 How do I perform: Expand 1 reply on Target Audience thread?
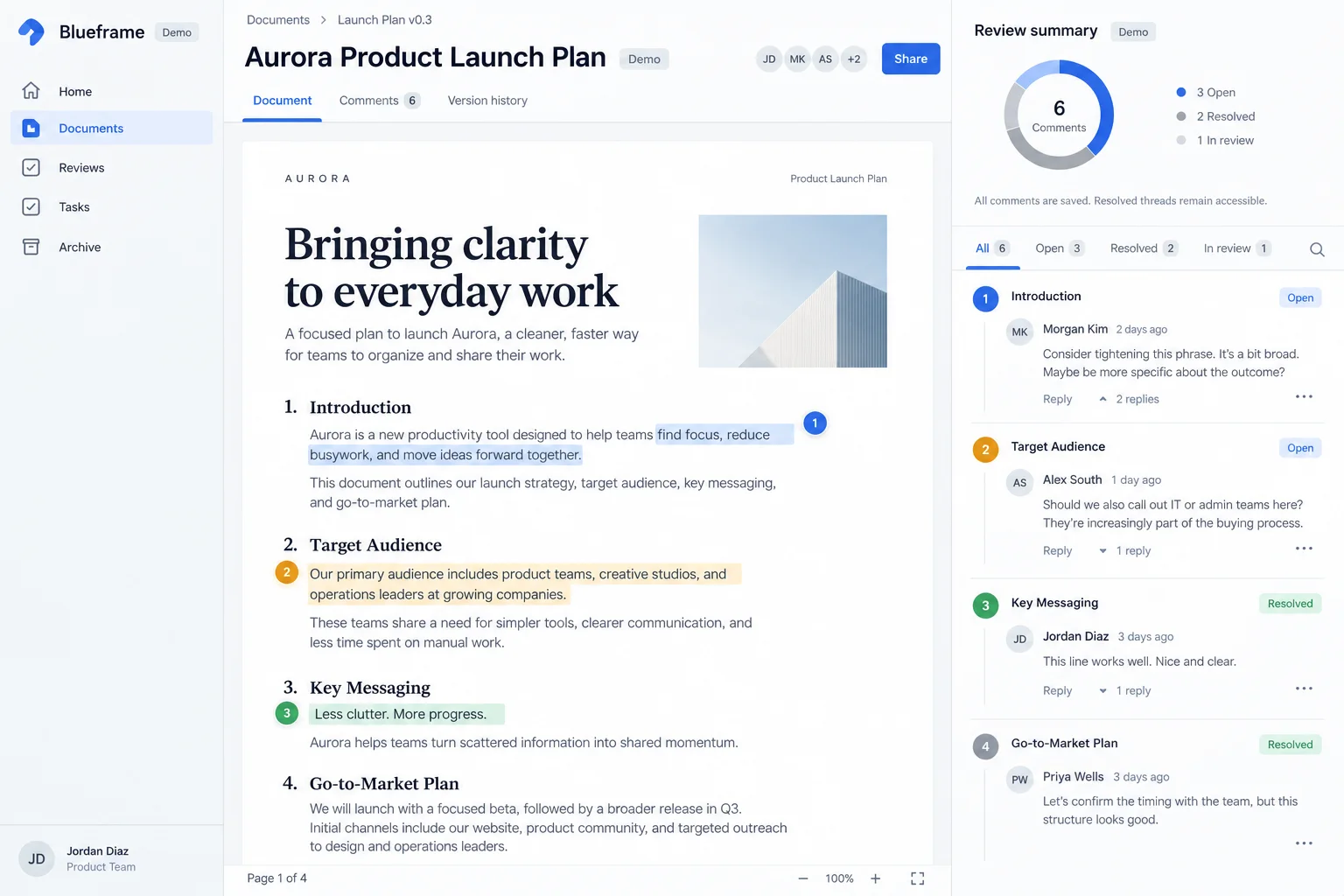[1124, 550]
